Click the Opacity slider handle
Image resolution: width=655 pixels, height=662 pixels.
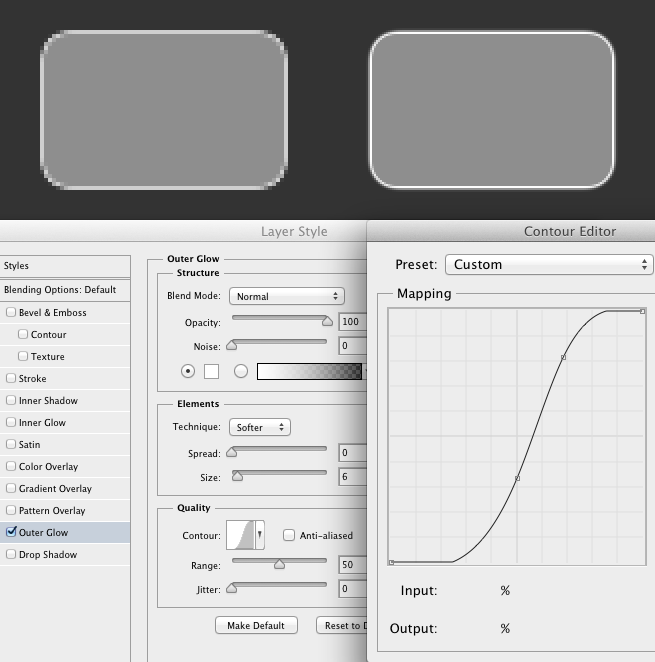(327, 321)
